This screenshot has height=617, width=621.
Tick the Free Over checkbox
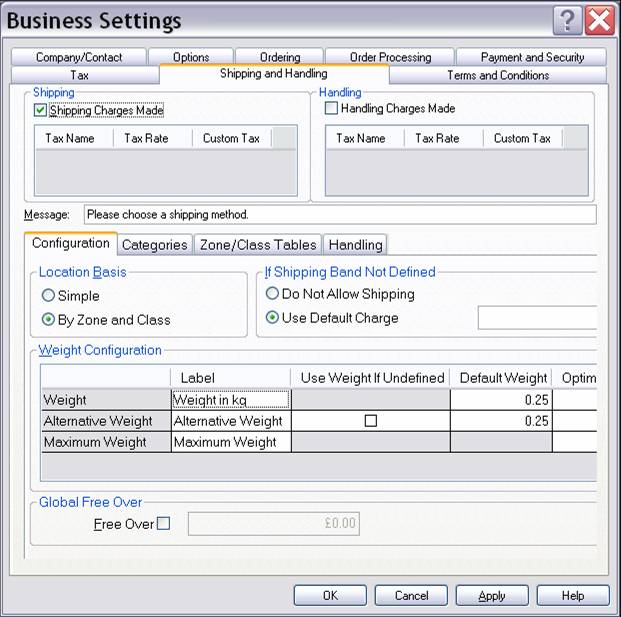(x=164, y=523)
